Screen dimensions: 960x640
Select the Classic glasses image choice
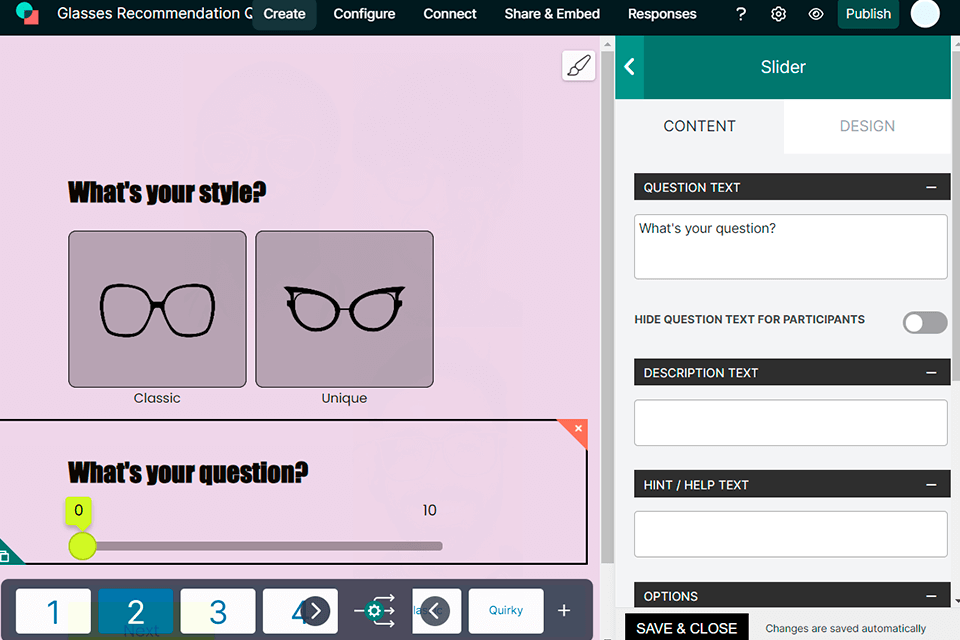(157, 309)
